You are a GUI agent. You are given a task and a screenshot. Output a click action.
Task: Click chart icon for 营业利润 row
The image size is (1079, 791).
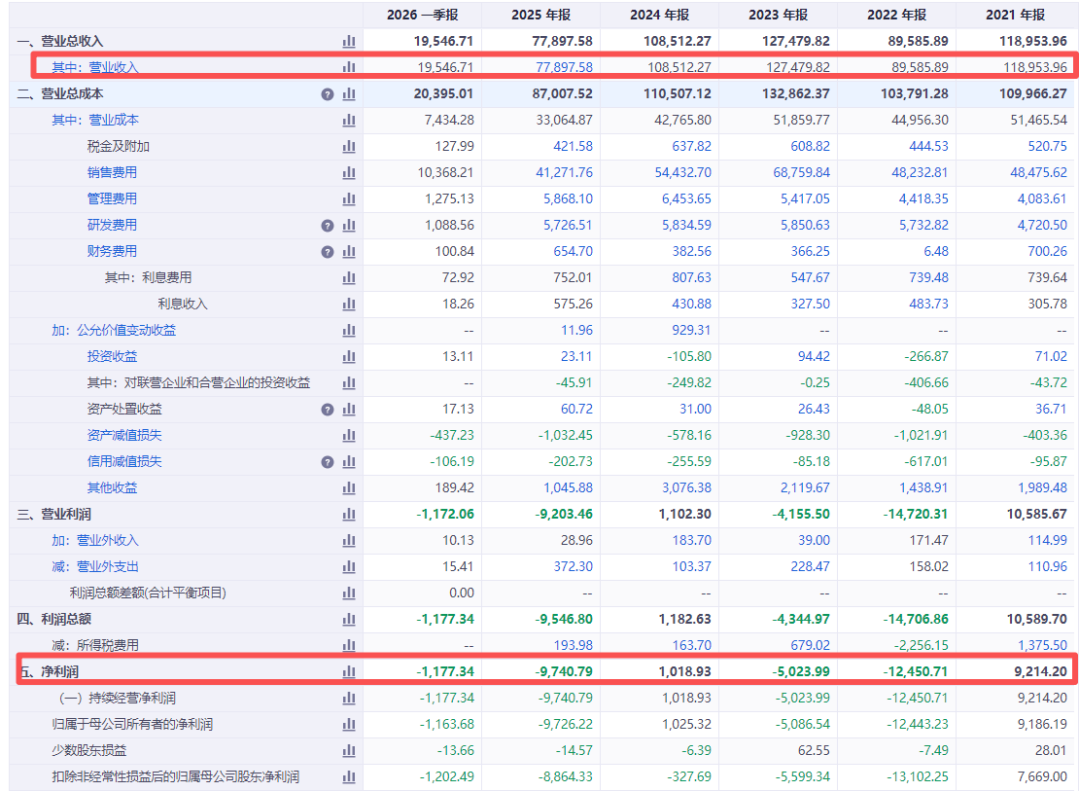349,514
